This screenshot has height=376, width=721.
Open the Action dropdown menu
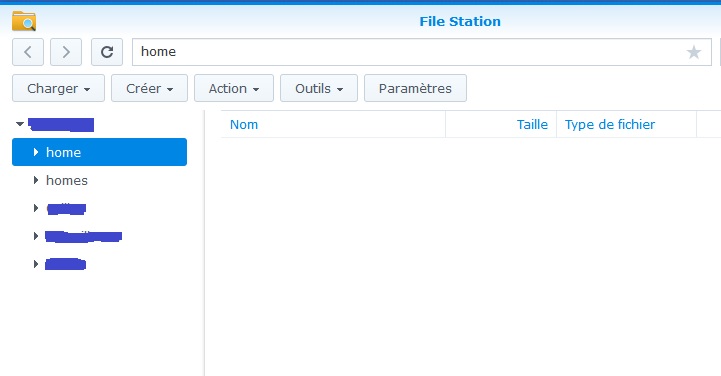pyautogui.click(x=234, y=88)
